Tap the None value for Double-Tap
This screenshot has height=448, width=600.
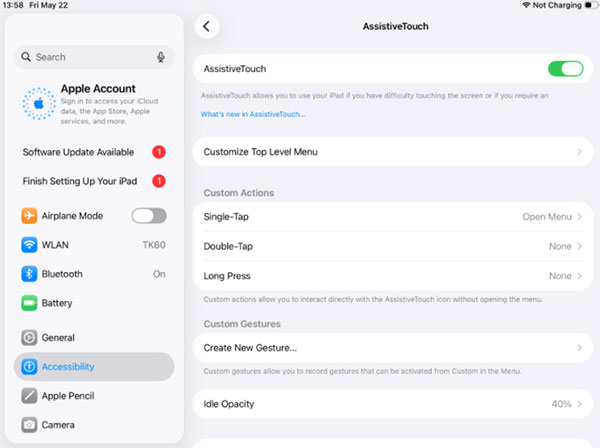560,246
